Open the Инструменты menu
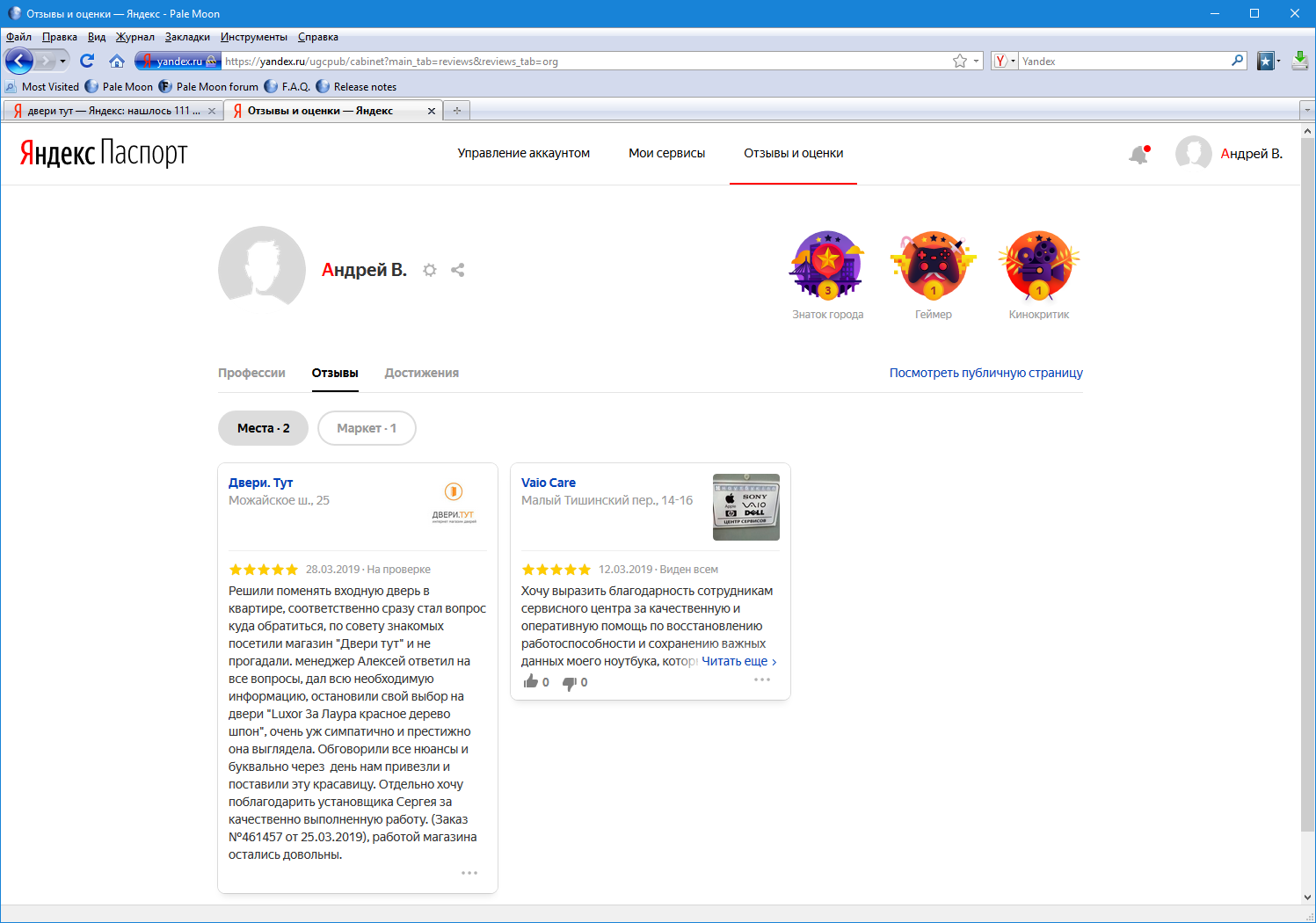The image size is (1316, 923). pos(254,37)
